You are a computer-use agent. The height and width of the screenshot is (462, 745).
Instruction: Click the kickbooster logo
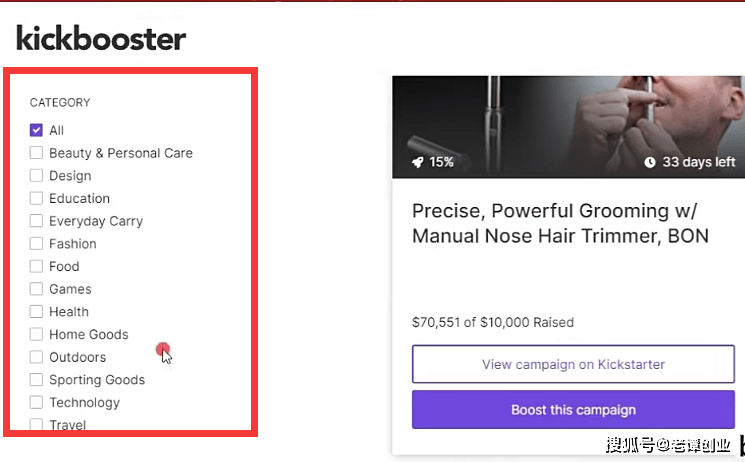pyautogui.click(x=101, y=39)
